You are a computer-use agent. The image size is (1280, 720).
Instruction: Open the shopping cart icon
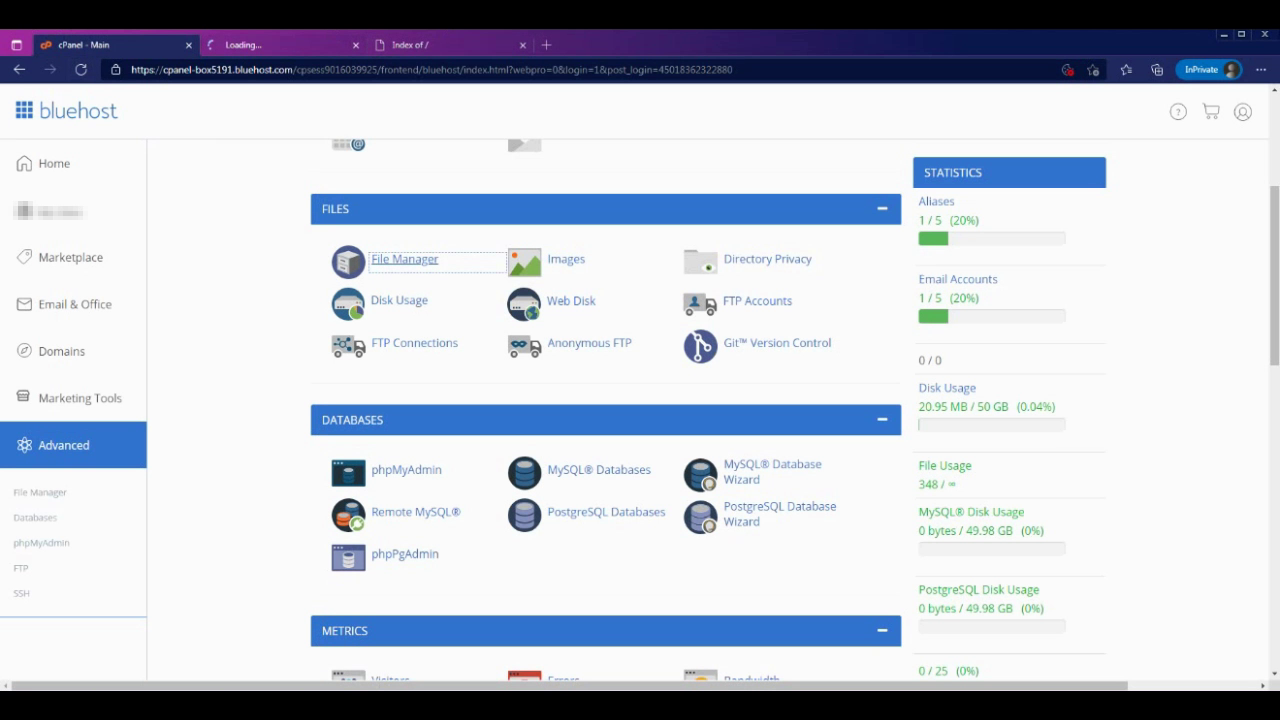pos(1211,112)
